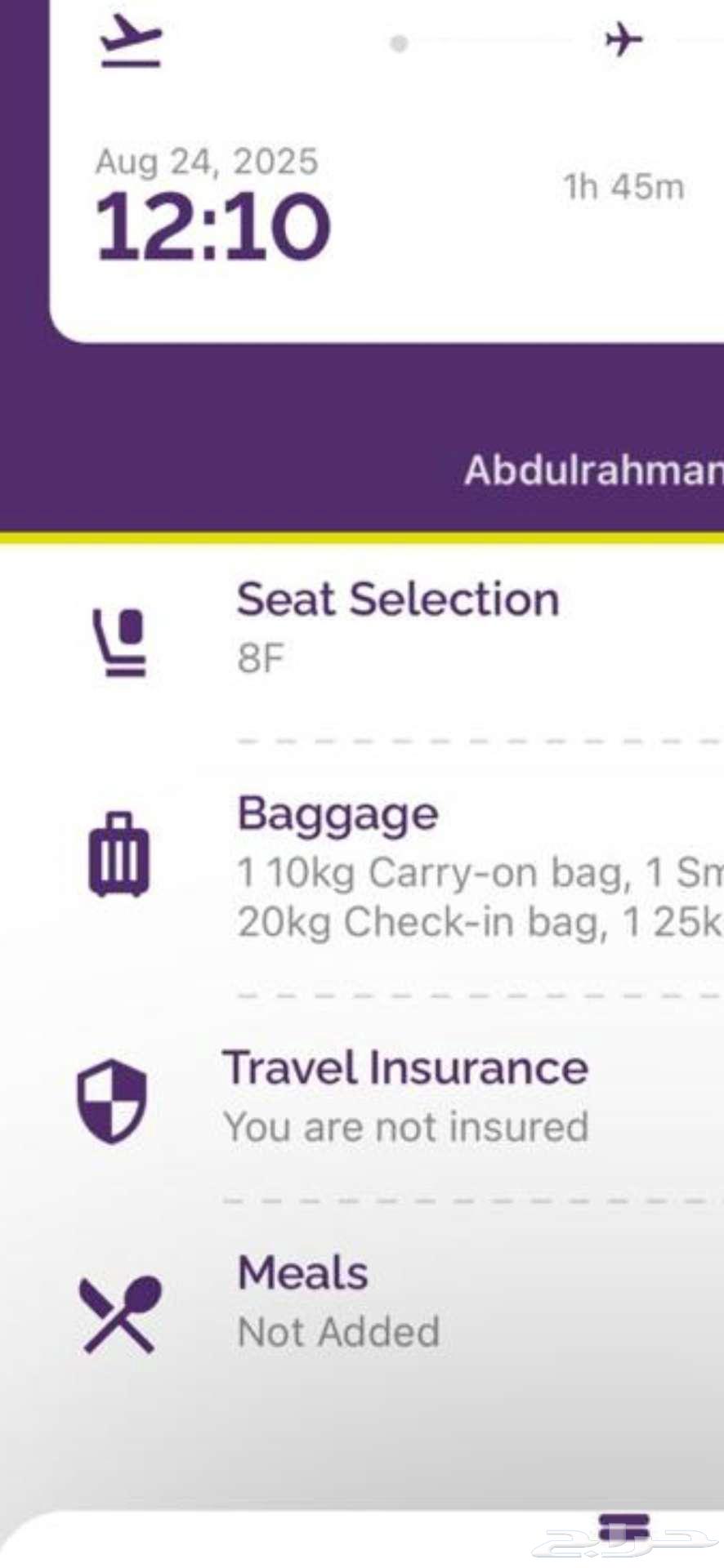Tap the departing plane icon
Viewport: 724px width, 1568px height.
tap(132, 41)
